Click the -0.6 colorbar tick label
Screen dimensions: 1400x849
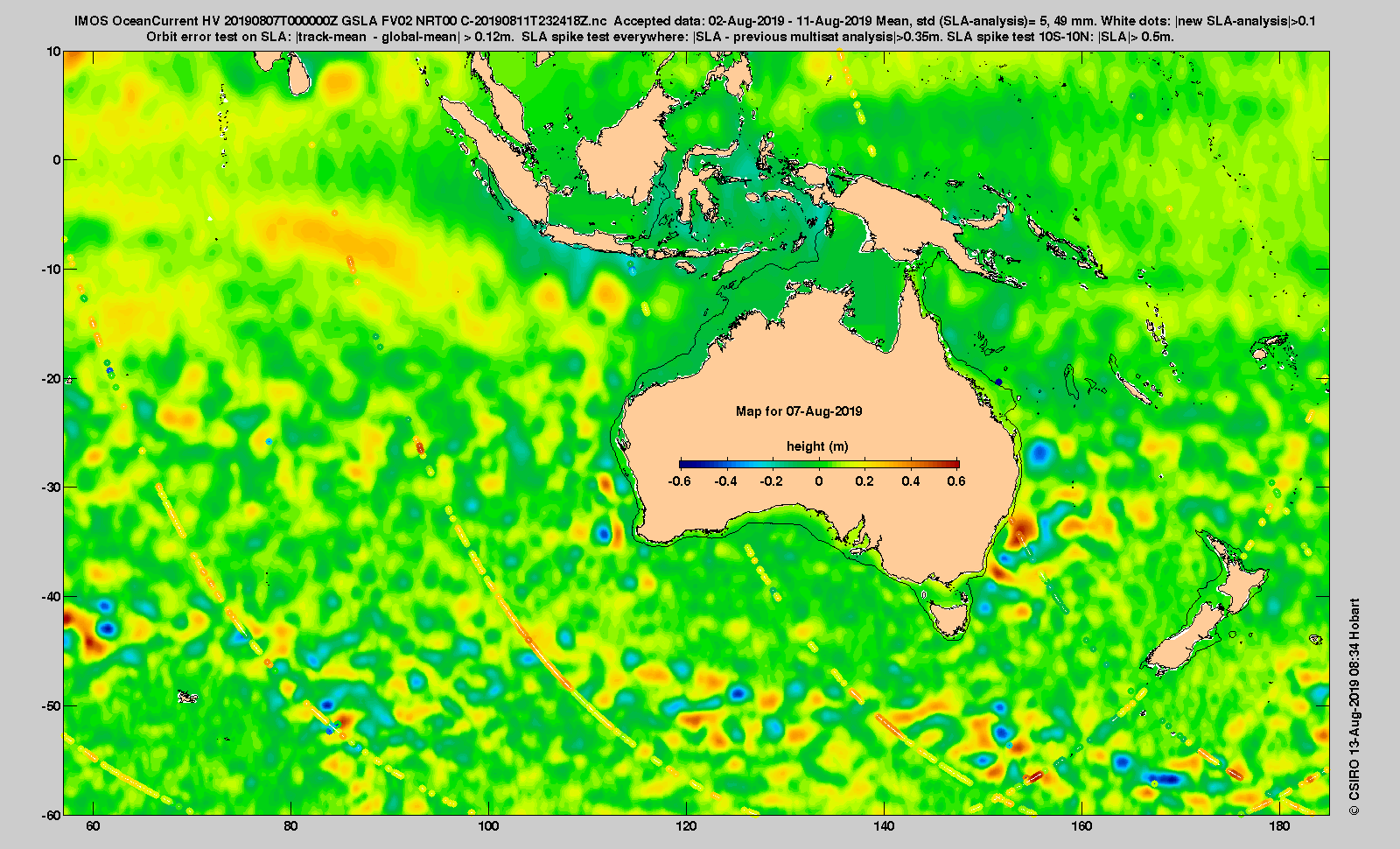pos(679,481)
